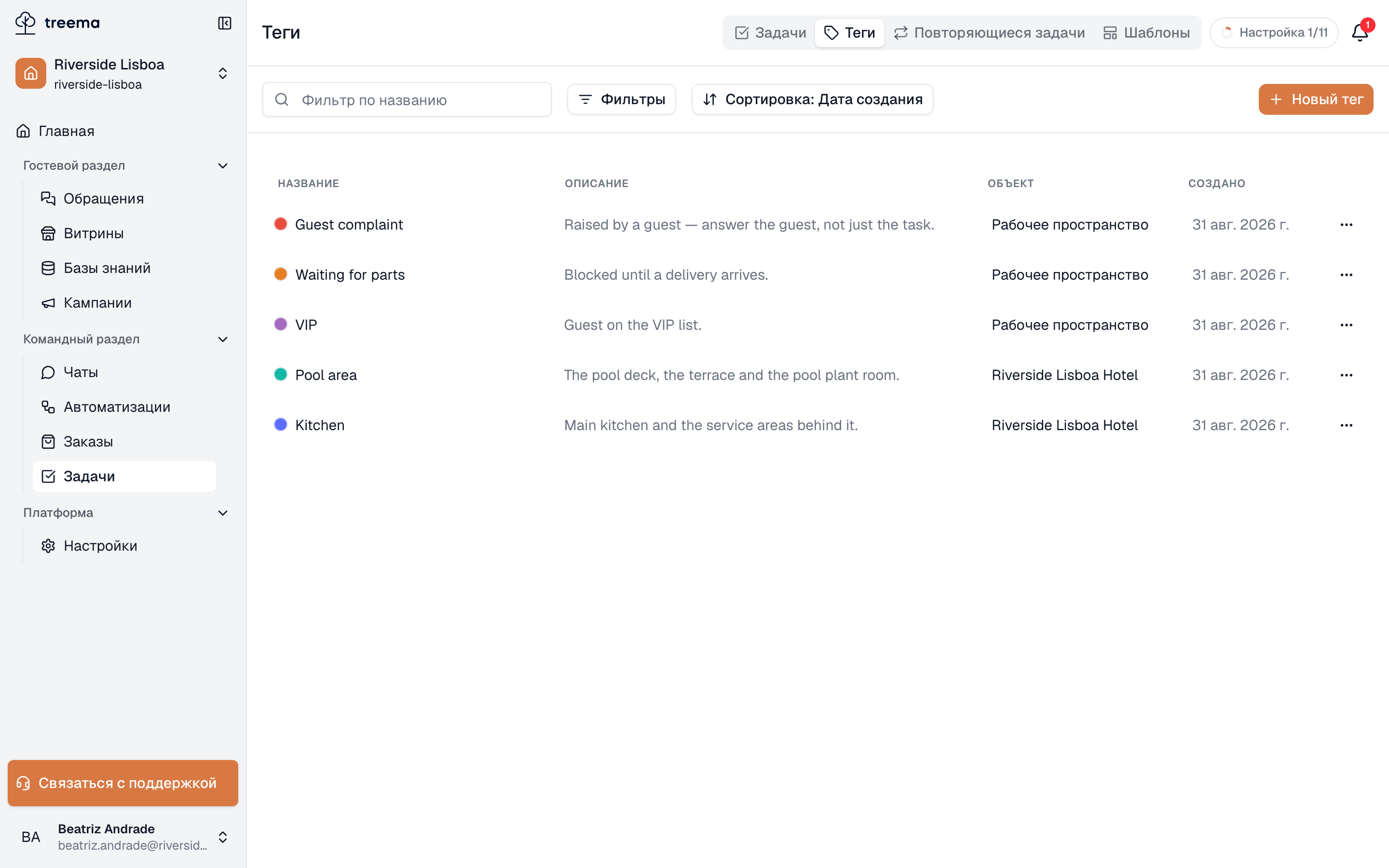Viewport: 1389px width, 868px height.
Task: Open the Фильтры button
Action: pos(621,99)
